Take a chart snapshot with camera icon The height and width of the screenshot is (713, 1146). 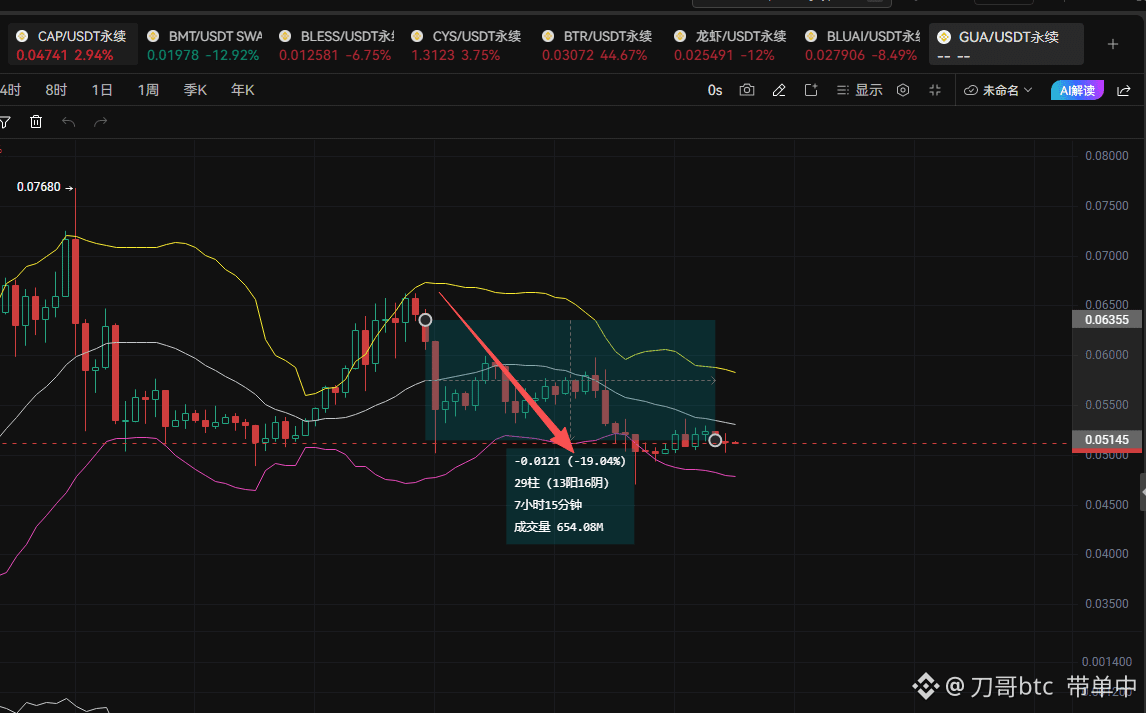[746, 90]
